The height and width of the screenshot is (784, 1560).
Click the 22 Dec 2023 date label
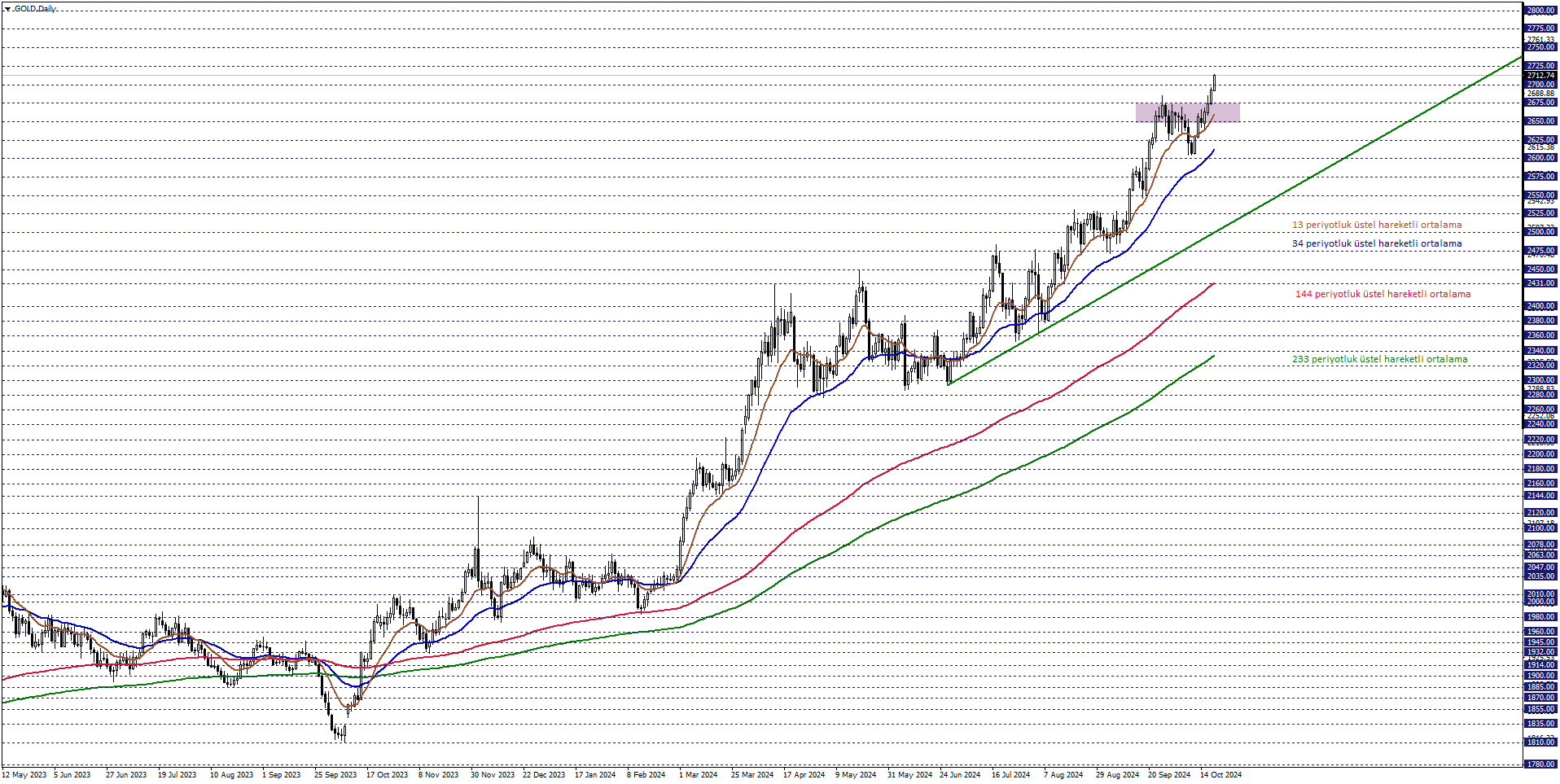[544, 775]
